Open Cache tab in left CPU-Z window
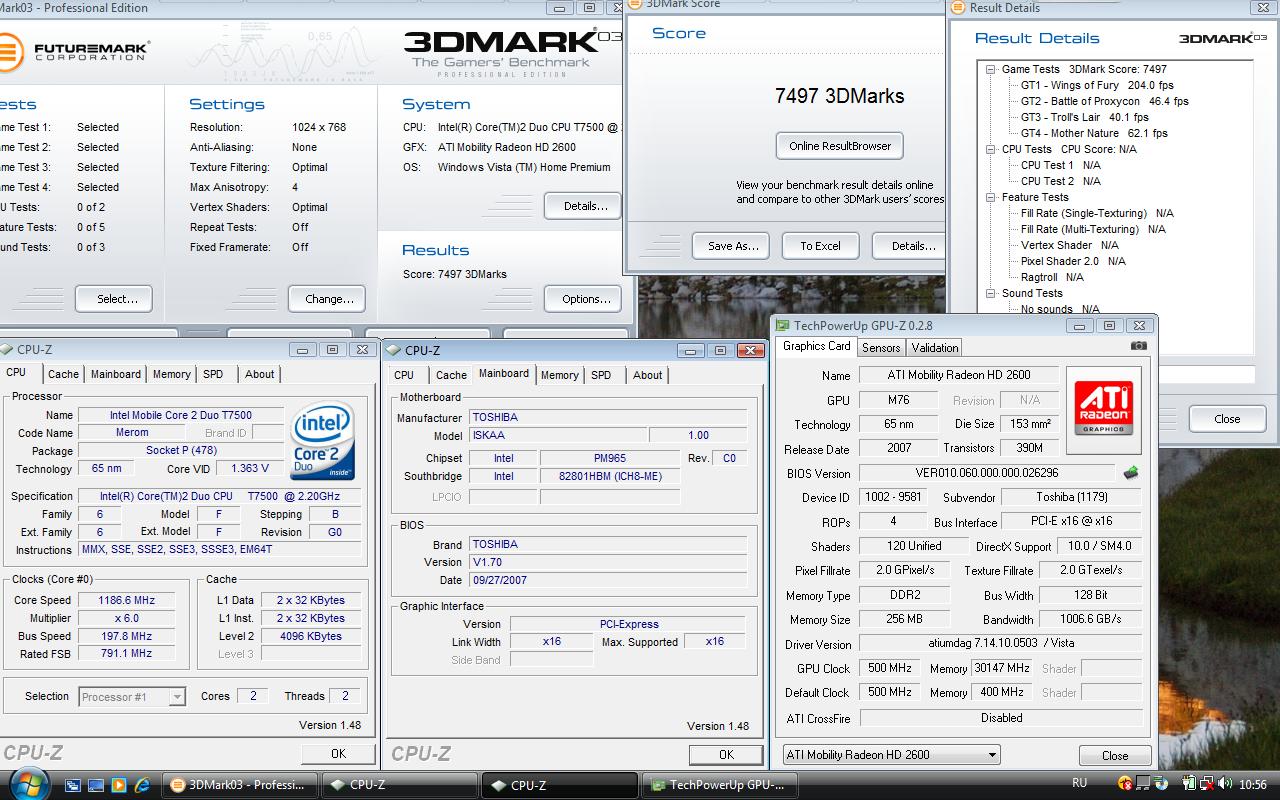The height and width of the screenshot is (800, 1280). [x=63, y=374]
